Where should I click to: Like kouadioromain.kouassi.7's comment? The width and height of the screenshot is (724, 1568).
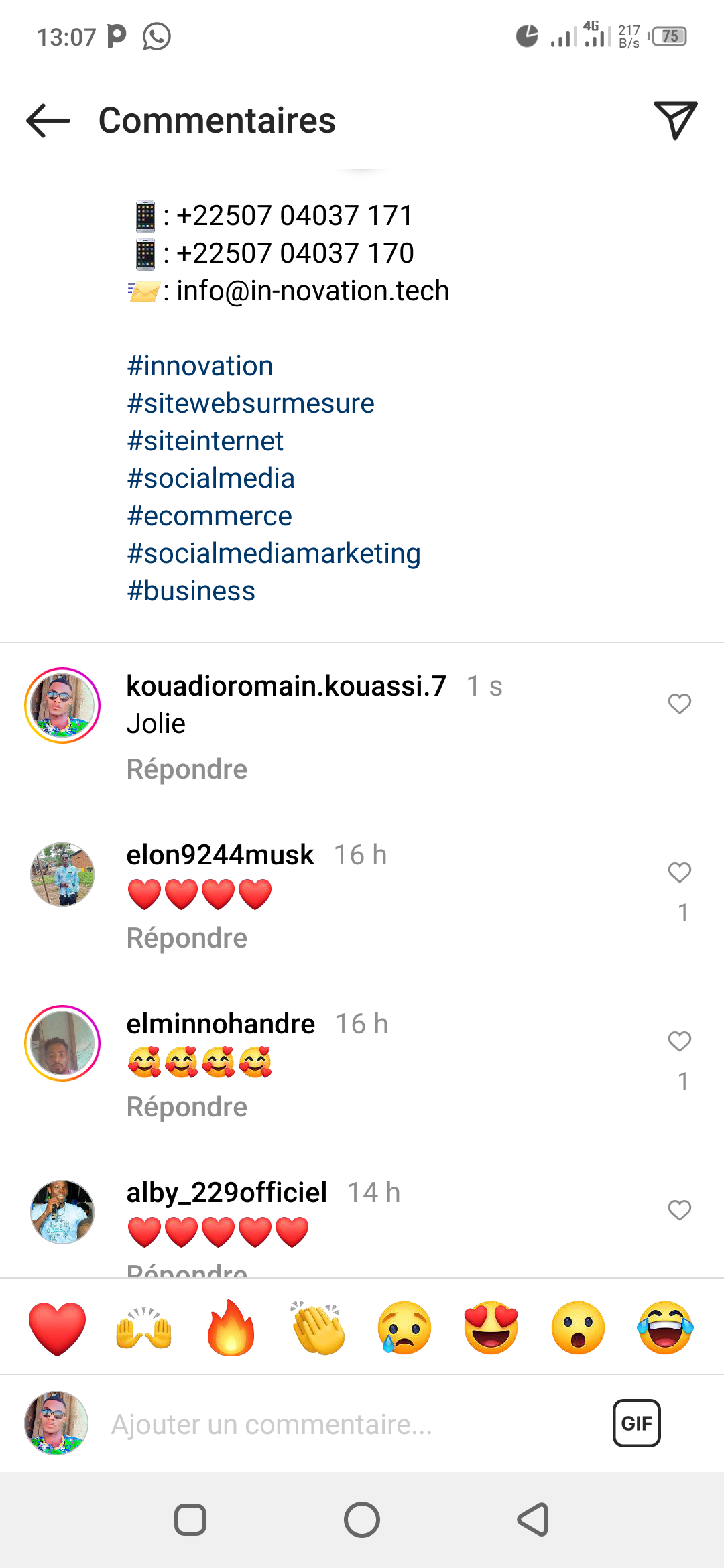pos(679,704)
